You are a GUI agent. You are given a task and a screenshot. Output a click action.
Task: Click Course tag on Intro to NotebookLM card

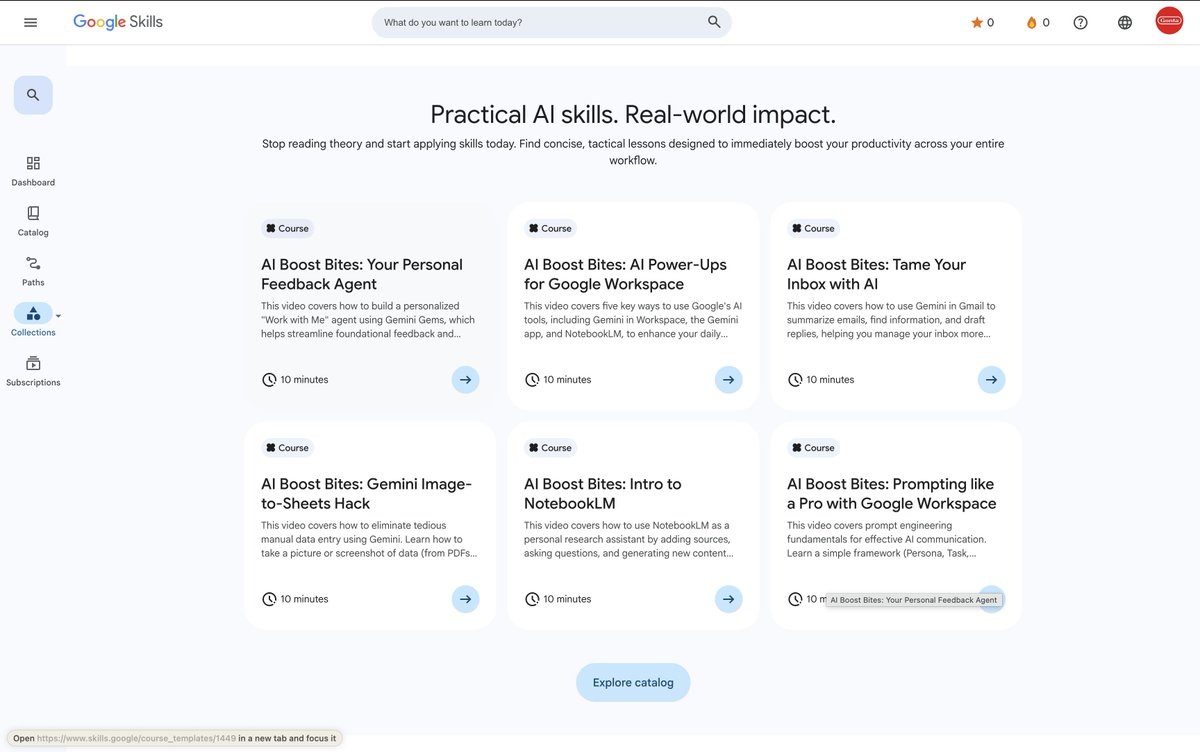coord(551,447)
